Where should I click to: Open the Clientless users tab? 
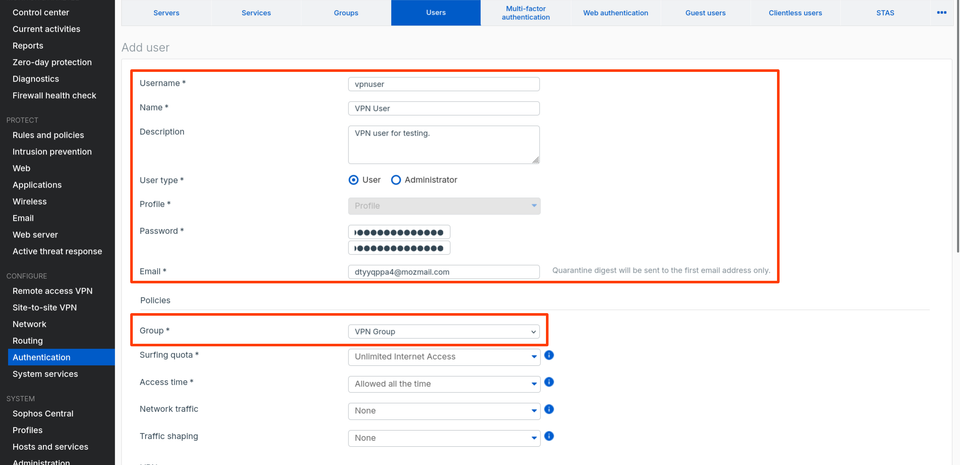[x=795, y=13]
